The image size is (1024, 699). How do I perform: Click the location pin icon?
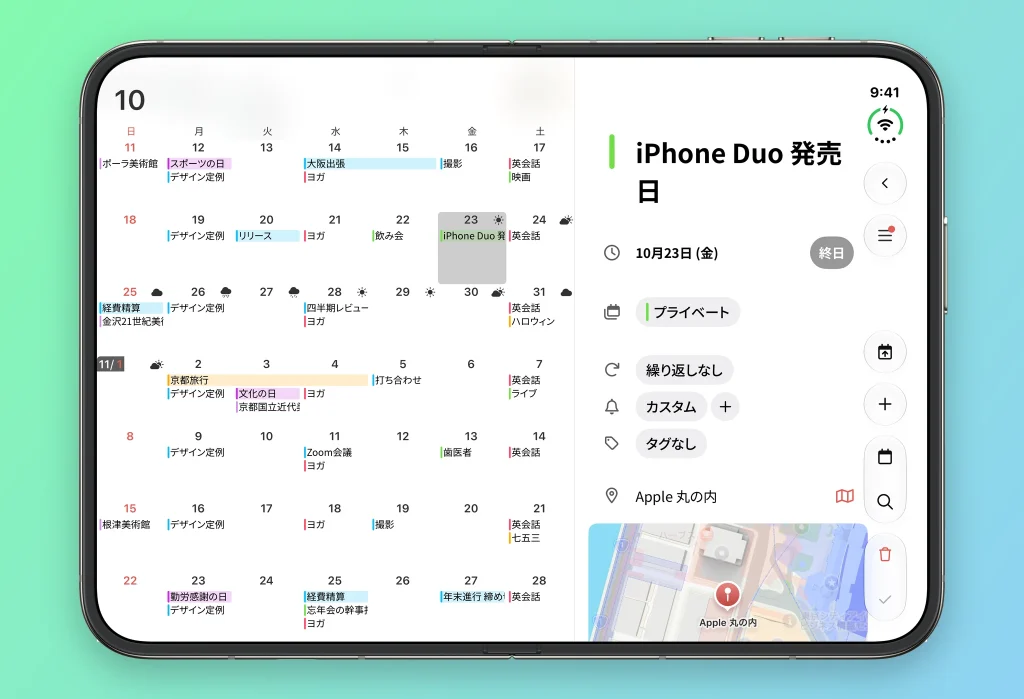(612, 496)
